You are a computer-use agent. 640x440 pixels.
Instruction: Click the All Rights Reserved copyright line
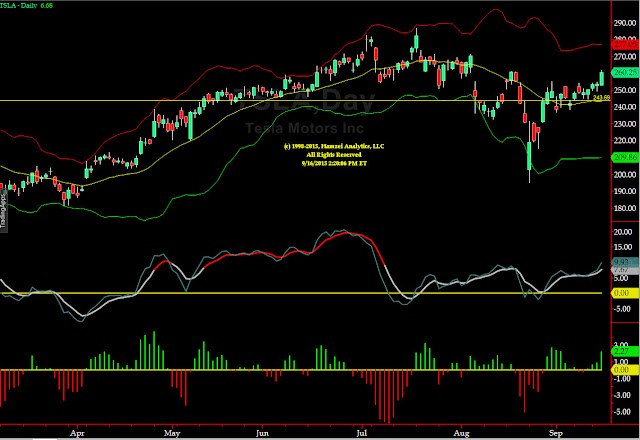334,155
